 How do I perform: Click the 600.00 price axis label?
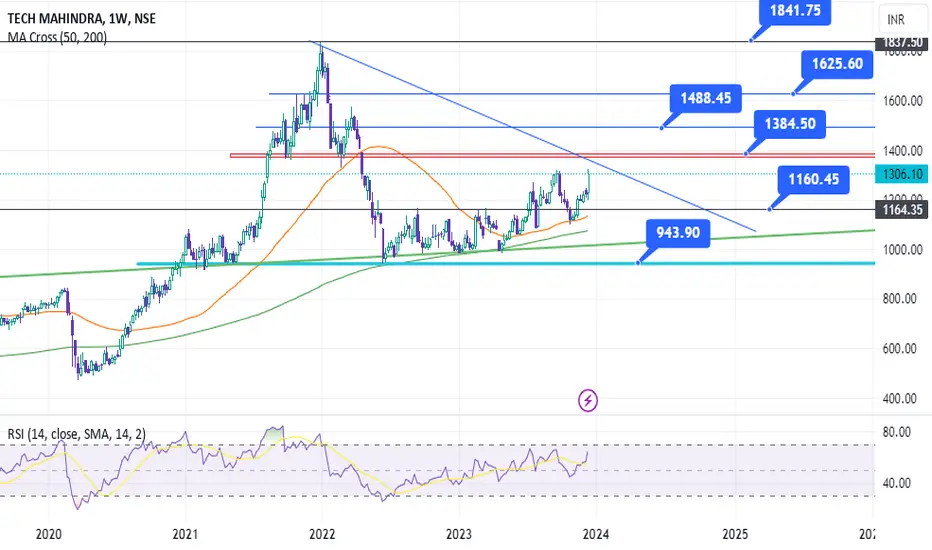[899, 348]
